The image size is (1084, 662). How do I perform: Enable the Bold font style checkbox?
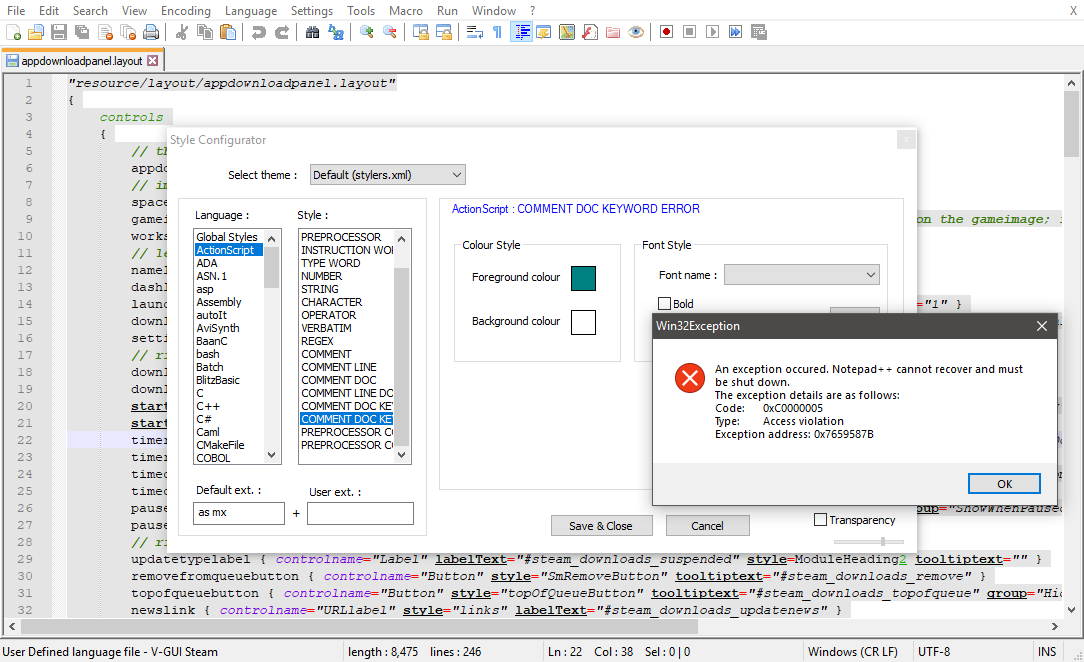[x=665, y=303]
